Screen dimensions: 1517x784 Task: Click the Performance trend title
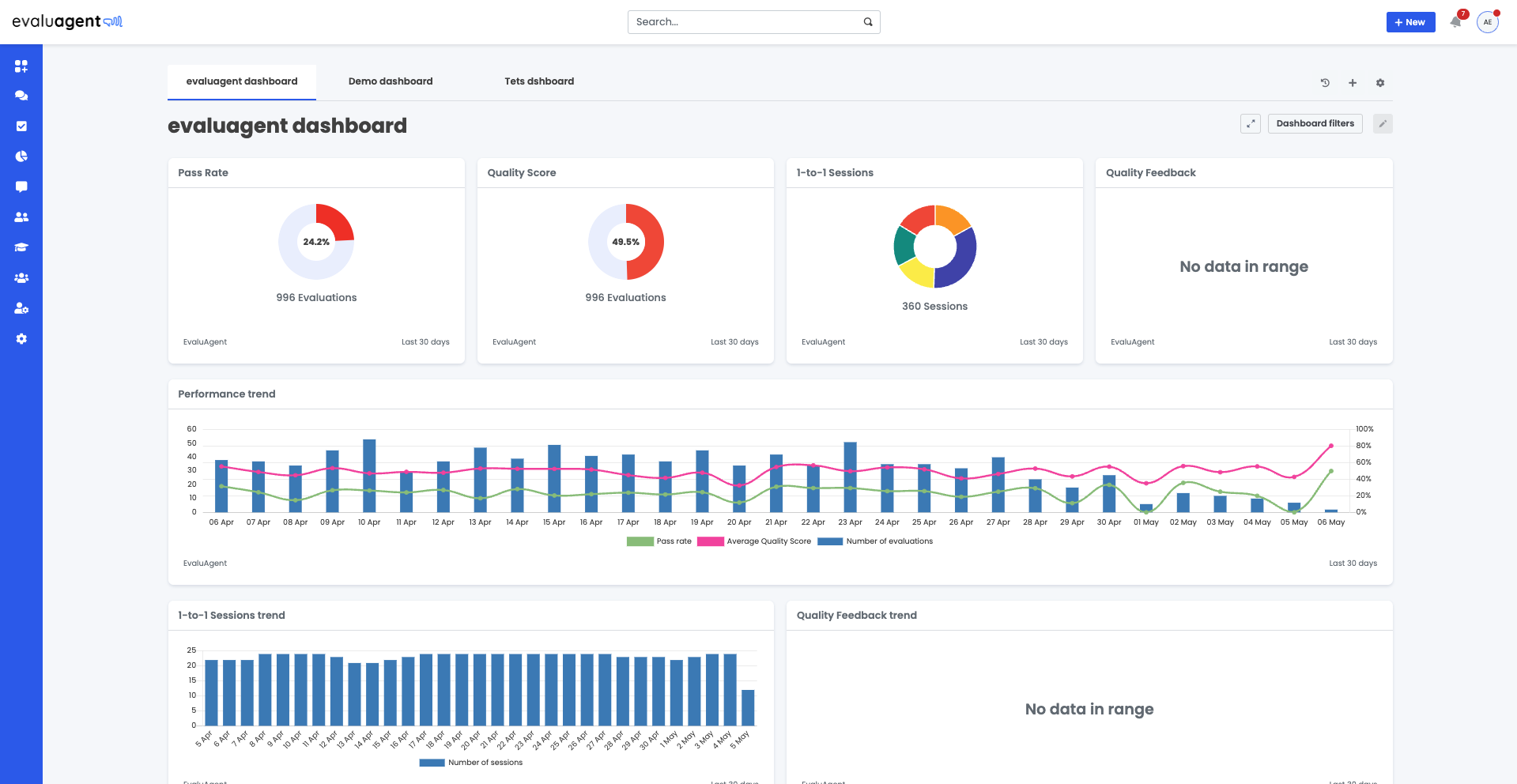[x=227, y=394]
